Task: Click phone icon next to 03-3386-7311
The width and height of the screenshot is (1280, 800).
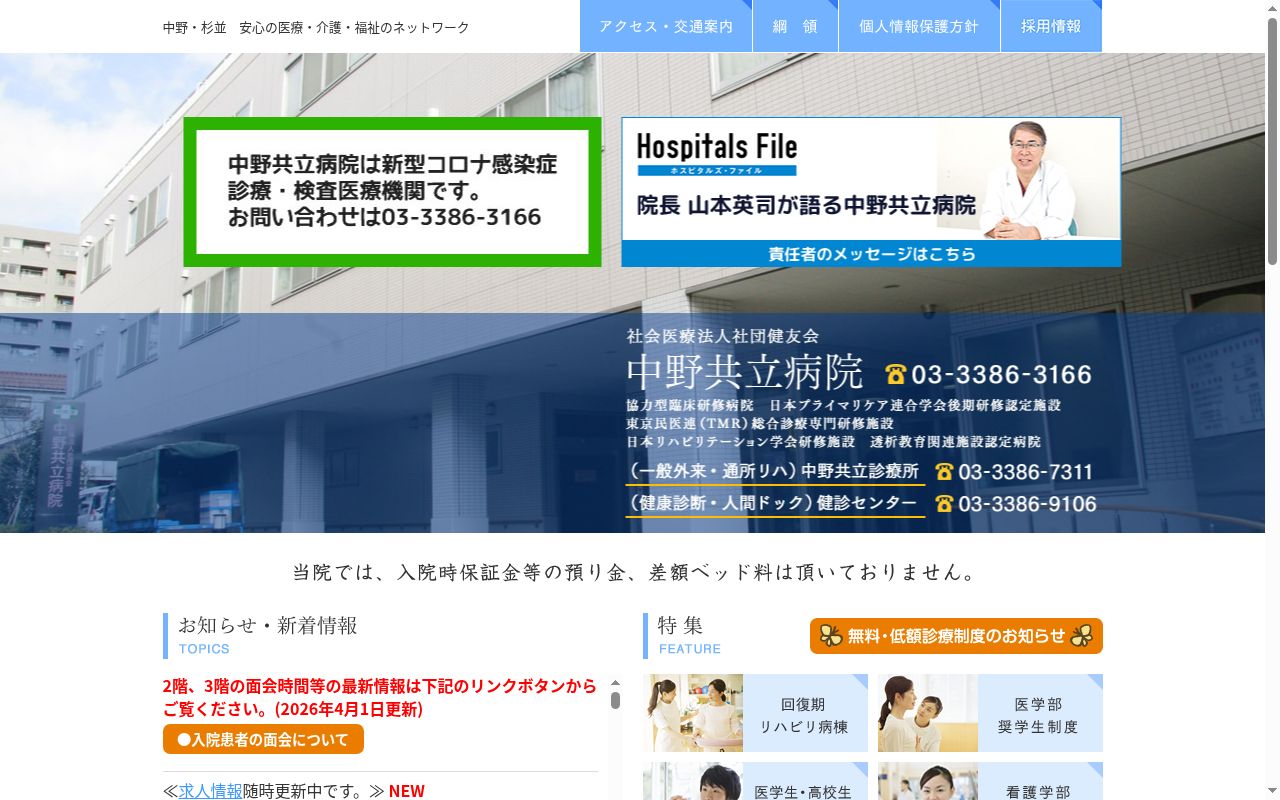Action: [x=944, y=472]
